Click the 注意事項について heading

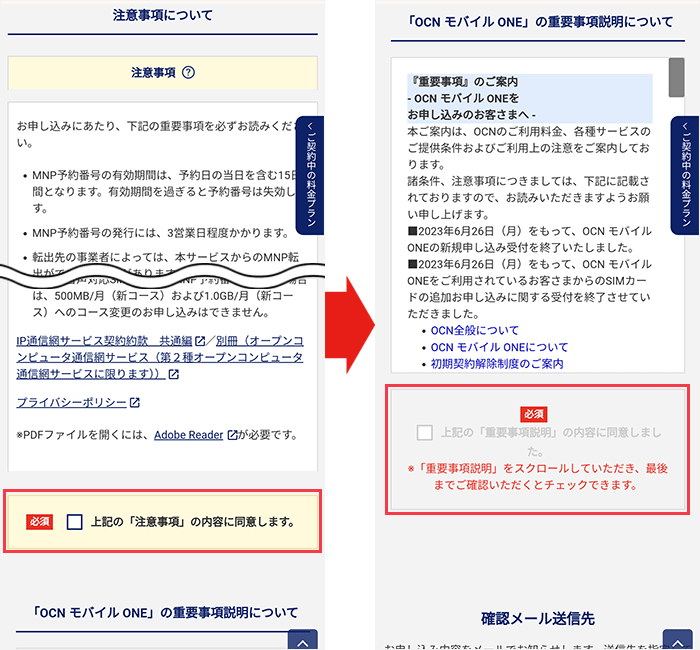pos(162,15)
